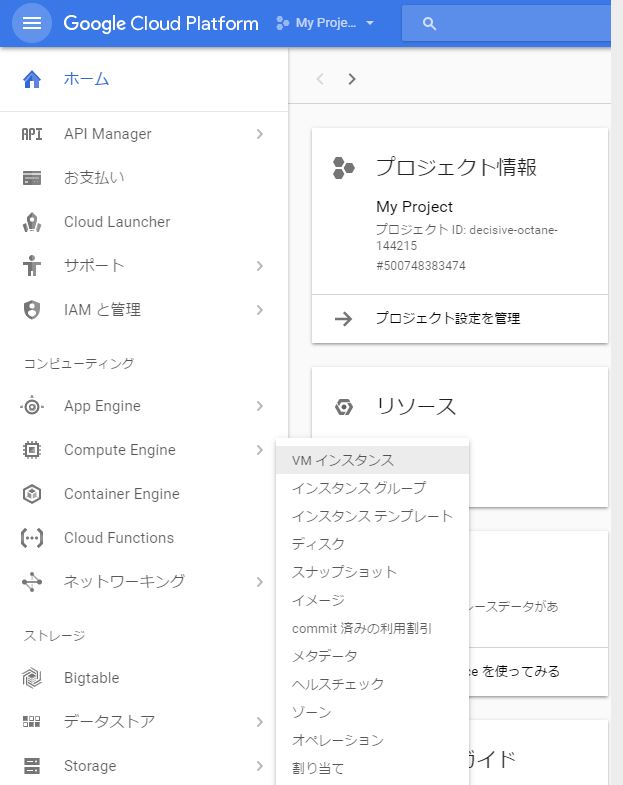Open the hamburger navigation menu

pos(31,23)
